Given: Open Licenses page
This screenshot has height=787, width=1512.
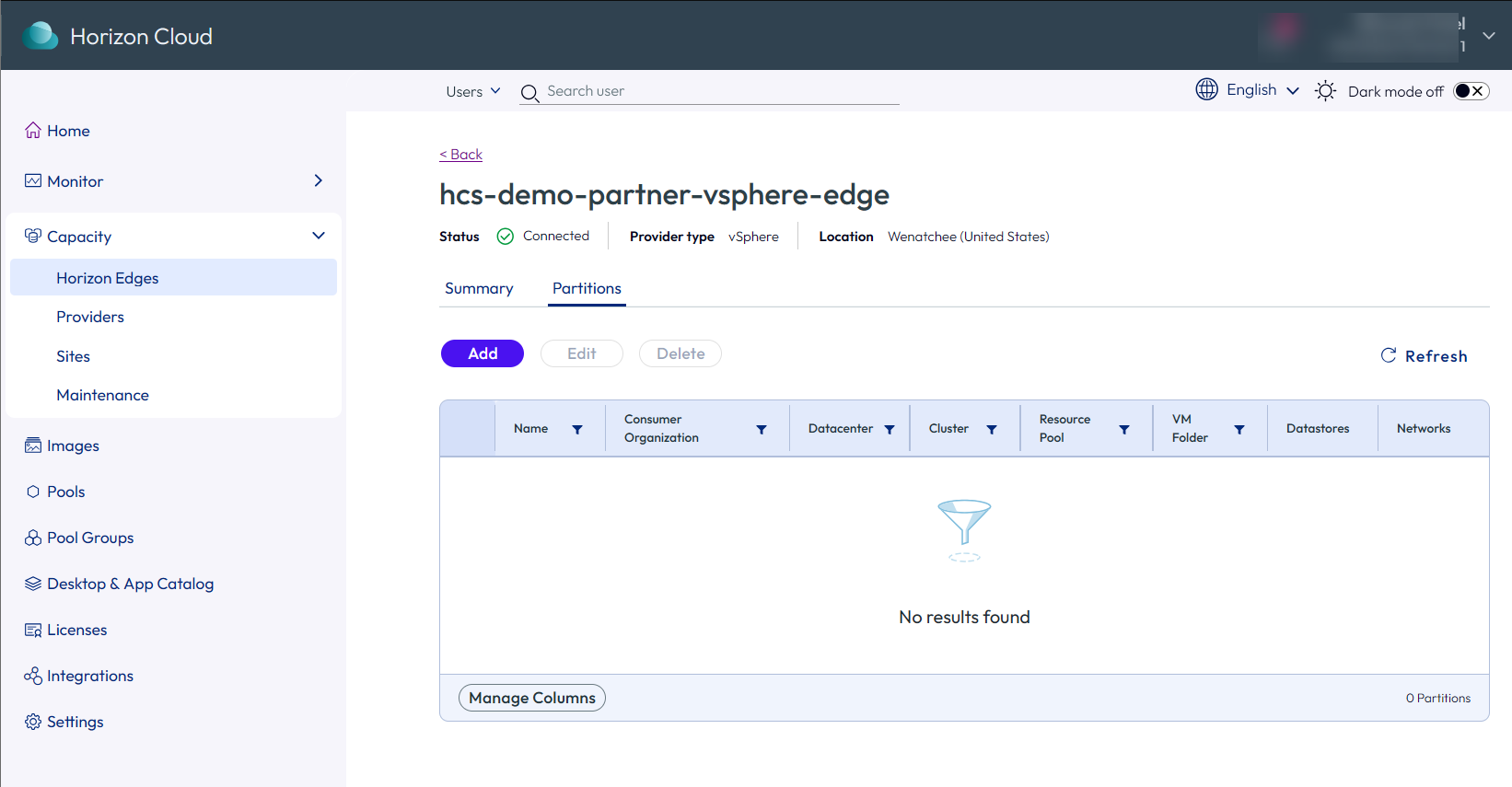Looking at the screenshot, I should coord(77,630).
